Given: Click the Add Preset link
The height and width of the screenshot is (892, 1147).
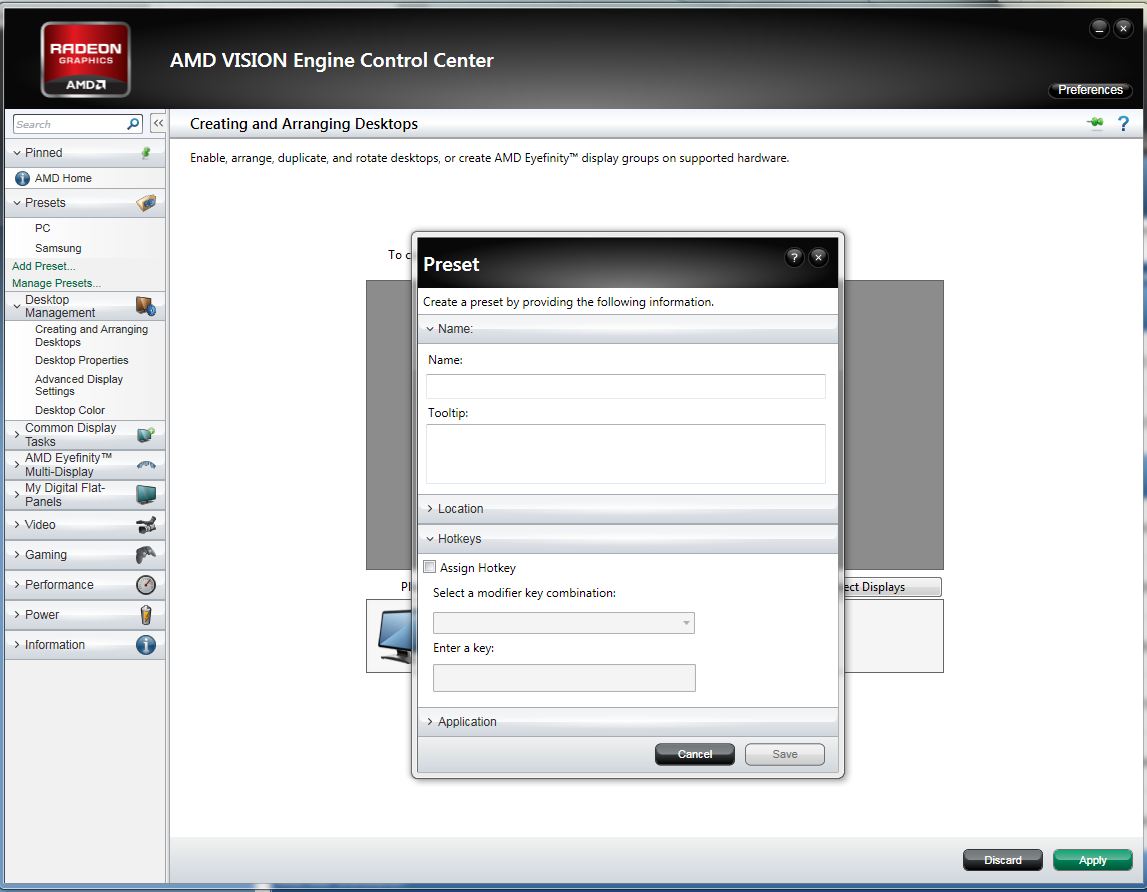Looking at the screenshot, I should tap(43, 266).
